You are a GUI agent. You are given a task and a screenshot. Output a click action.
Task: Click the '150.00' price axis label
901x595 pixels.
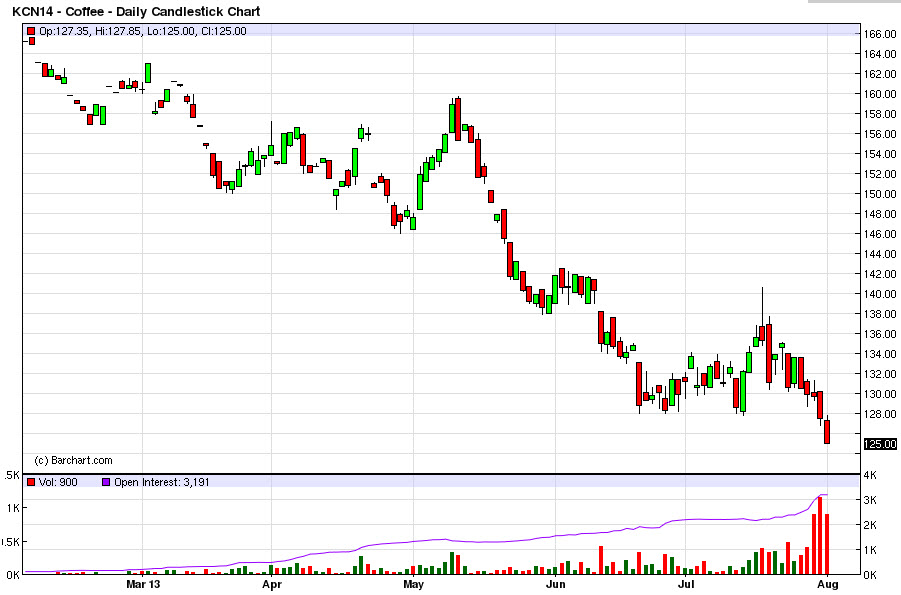(x=880, y=194)
